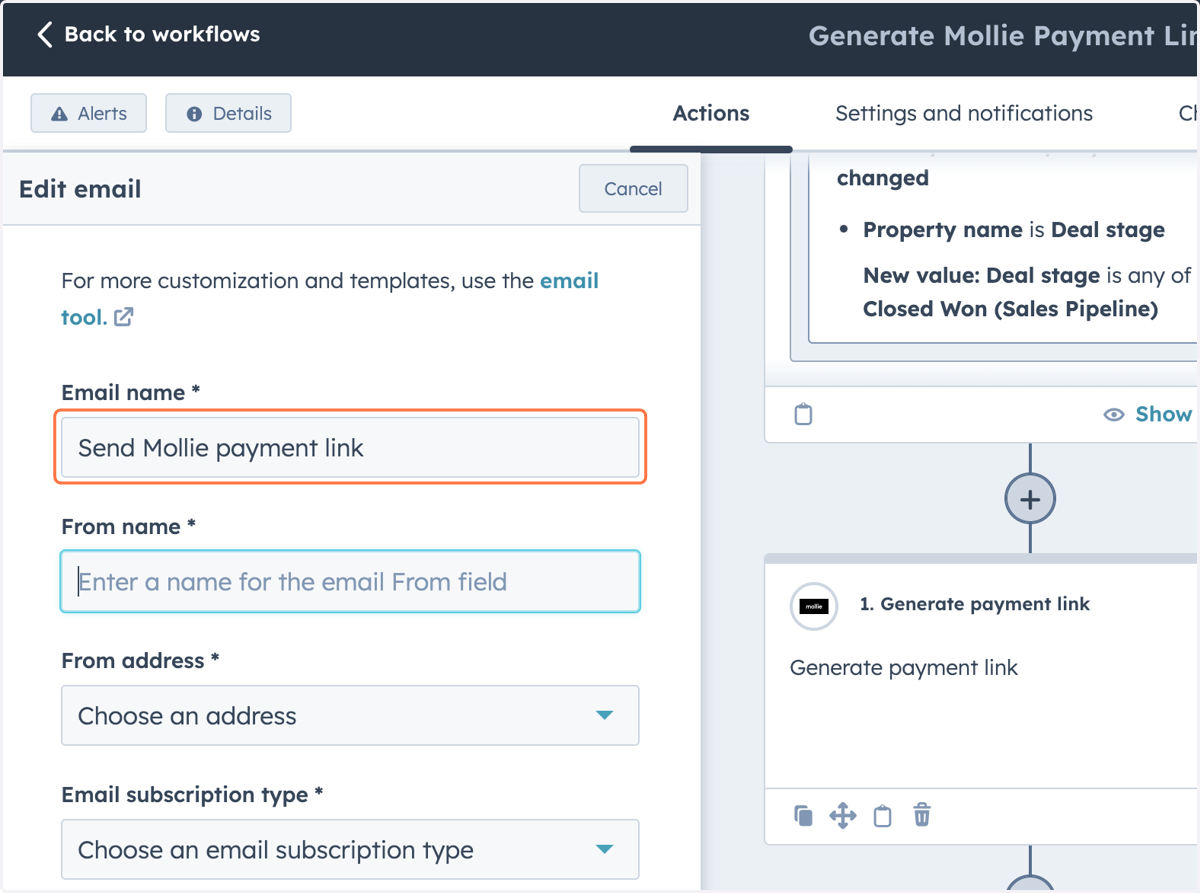Click the clipboard icon under trigger card

[803, 414]
